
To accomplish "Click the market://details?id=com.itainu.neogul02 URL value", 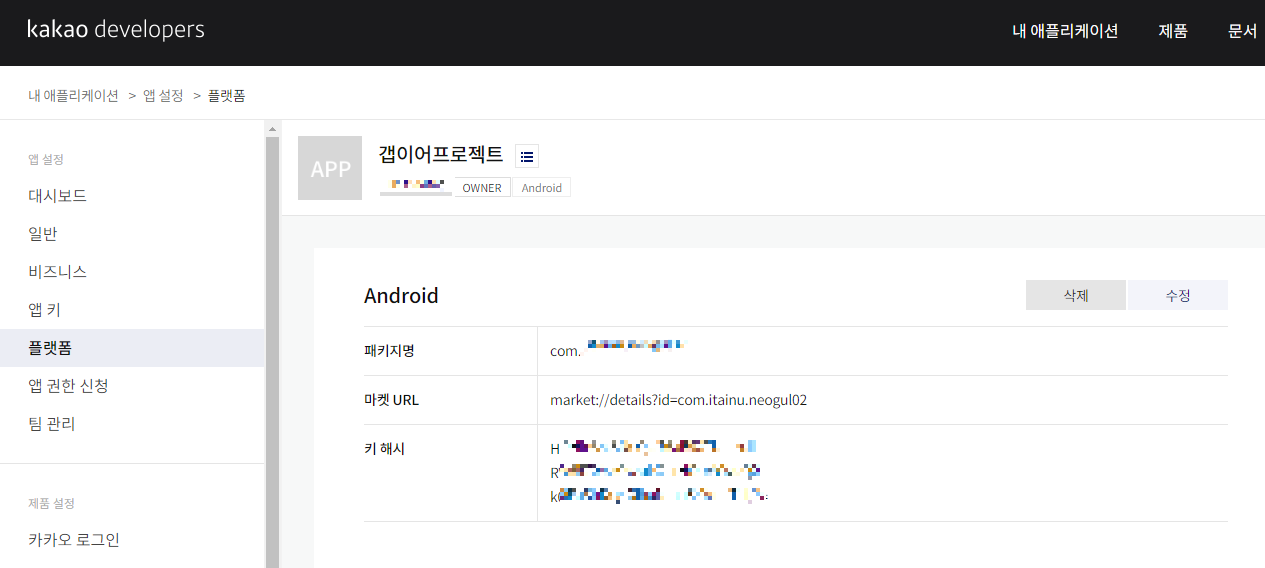I will [x=679, y=400].
